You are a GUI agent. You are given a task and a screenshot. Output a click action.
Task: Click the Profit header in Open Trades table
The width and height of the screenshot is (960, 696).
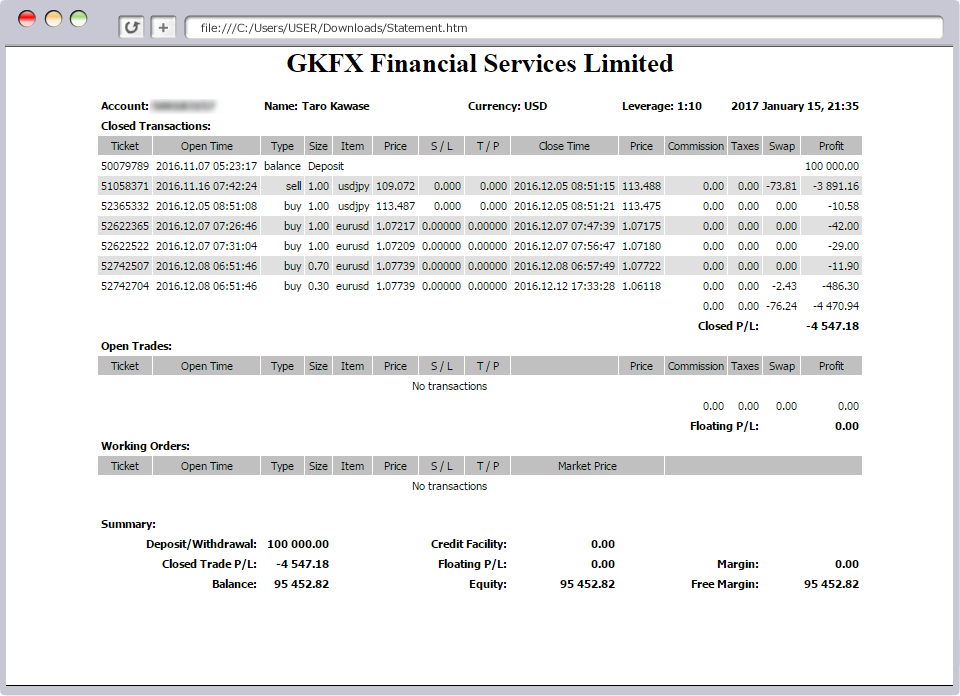[831, 366]
